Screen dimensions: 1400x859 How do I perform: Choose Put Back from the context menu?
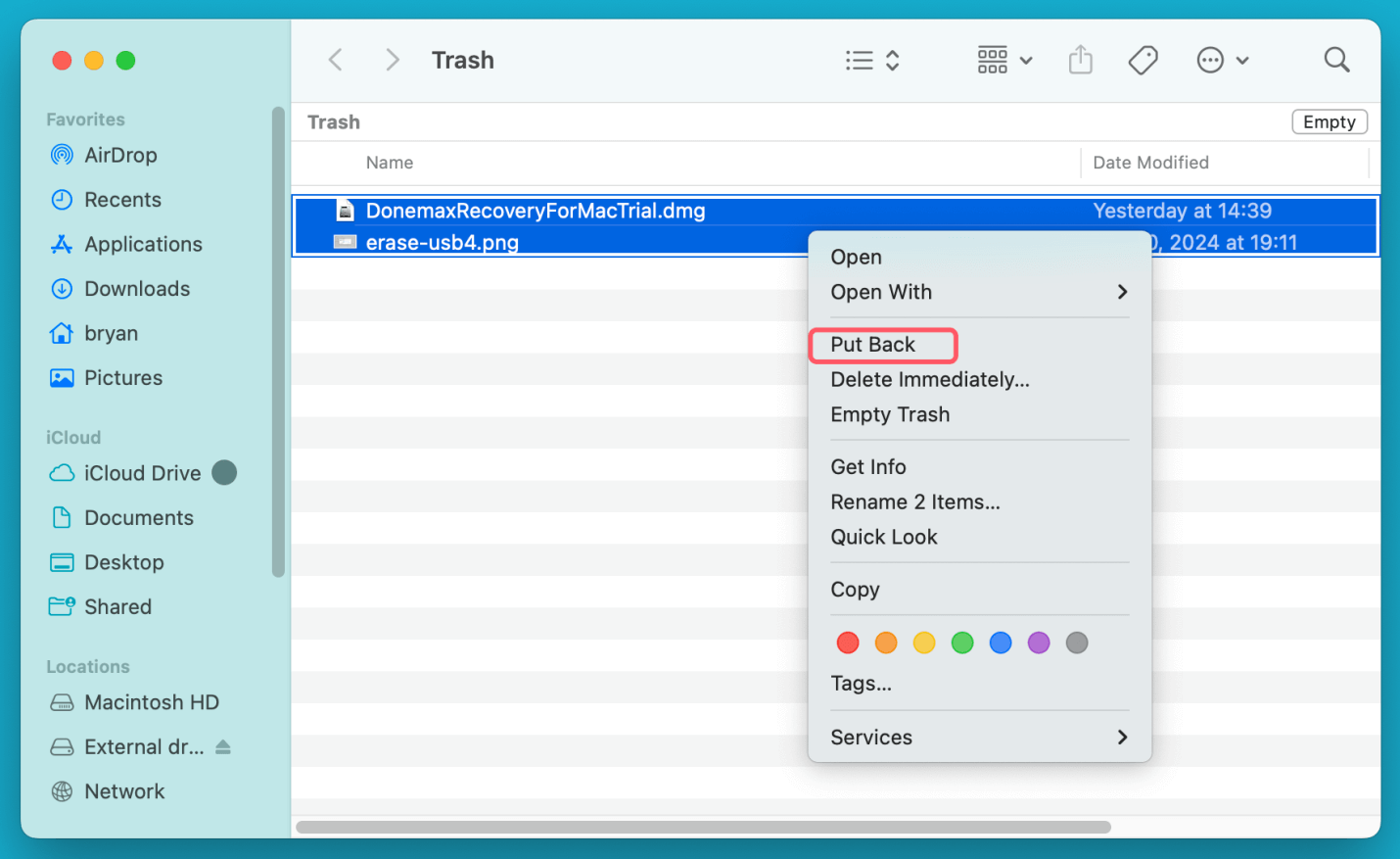(x=873, y=345)
